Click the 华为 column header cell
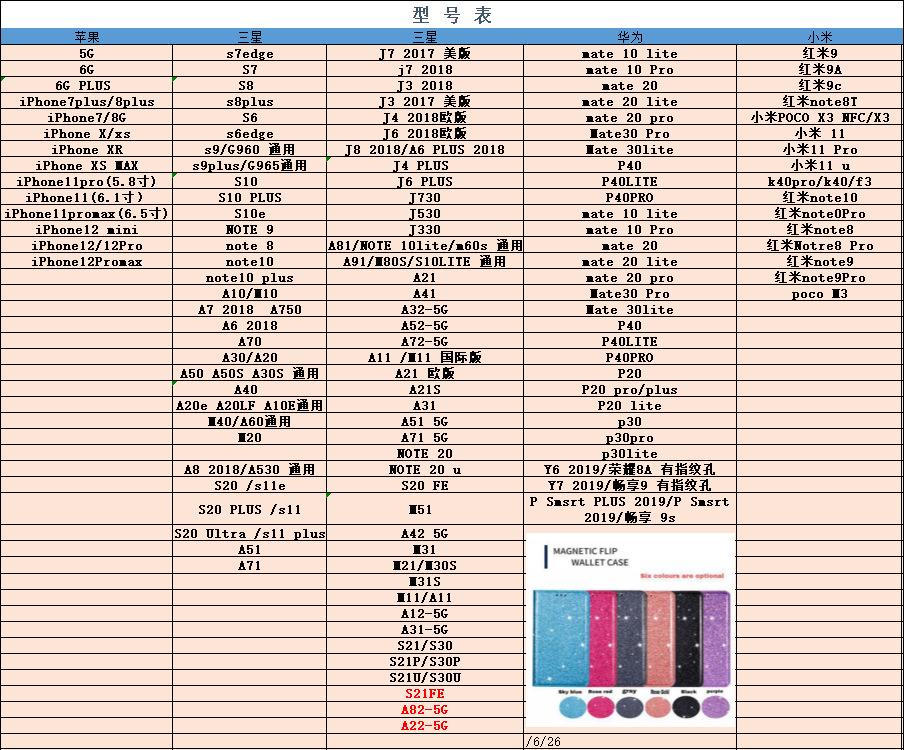The height and width of the screenshot is (750, 904). coord(629,37)
